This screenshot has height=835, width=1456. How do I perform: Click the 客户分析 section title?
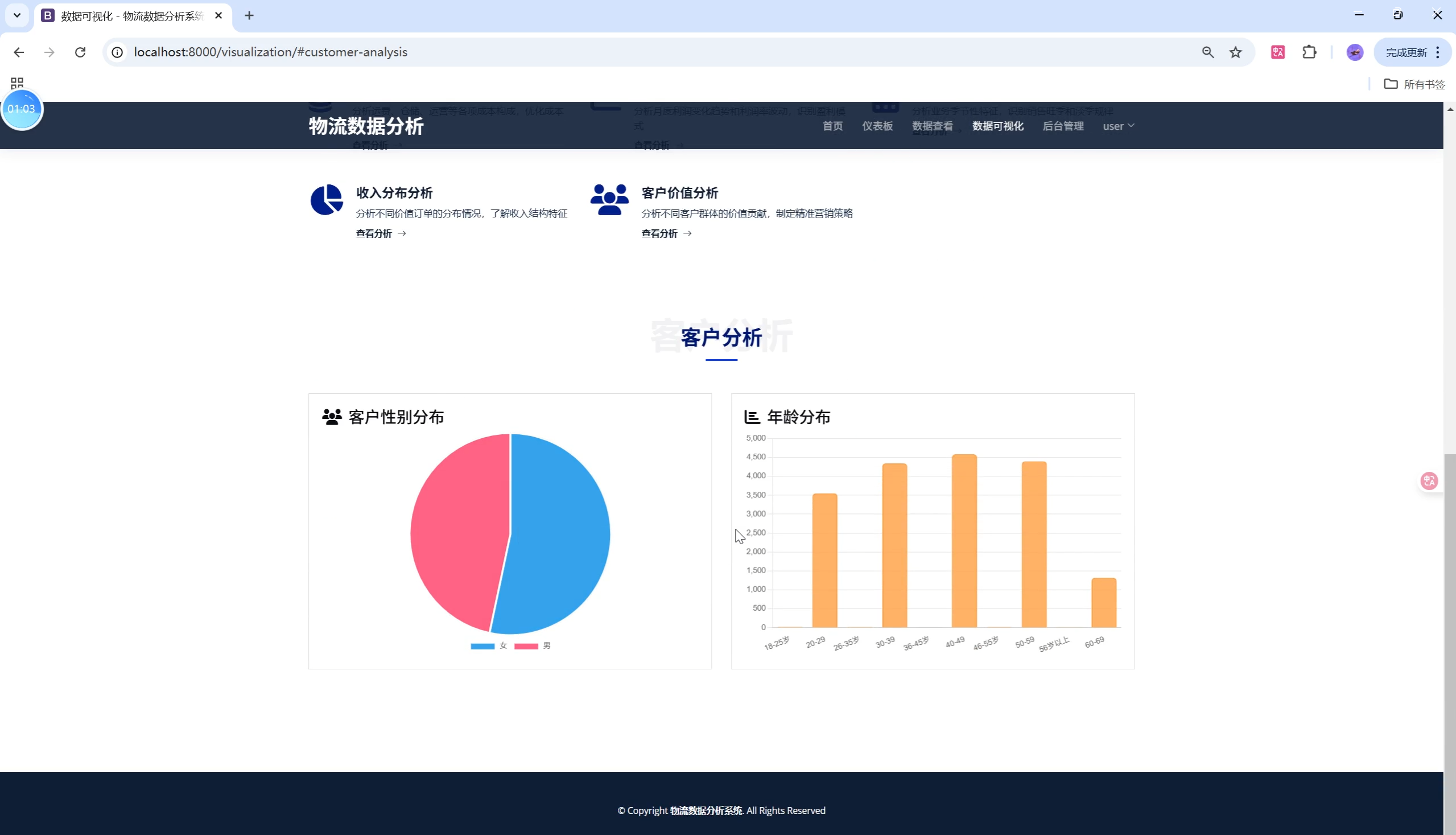click(x=721, y=338)
